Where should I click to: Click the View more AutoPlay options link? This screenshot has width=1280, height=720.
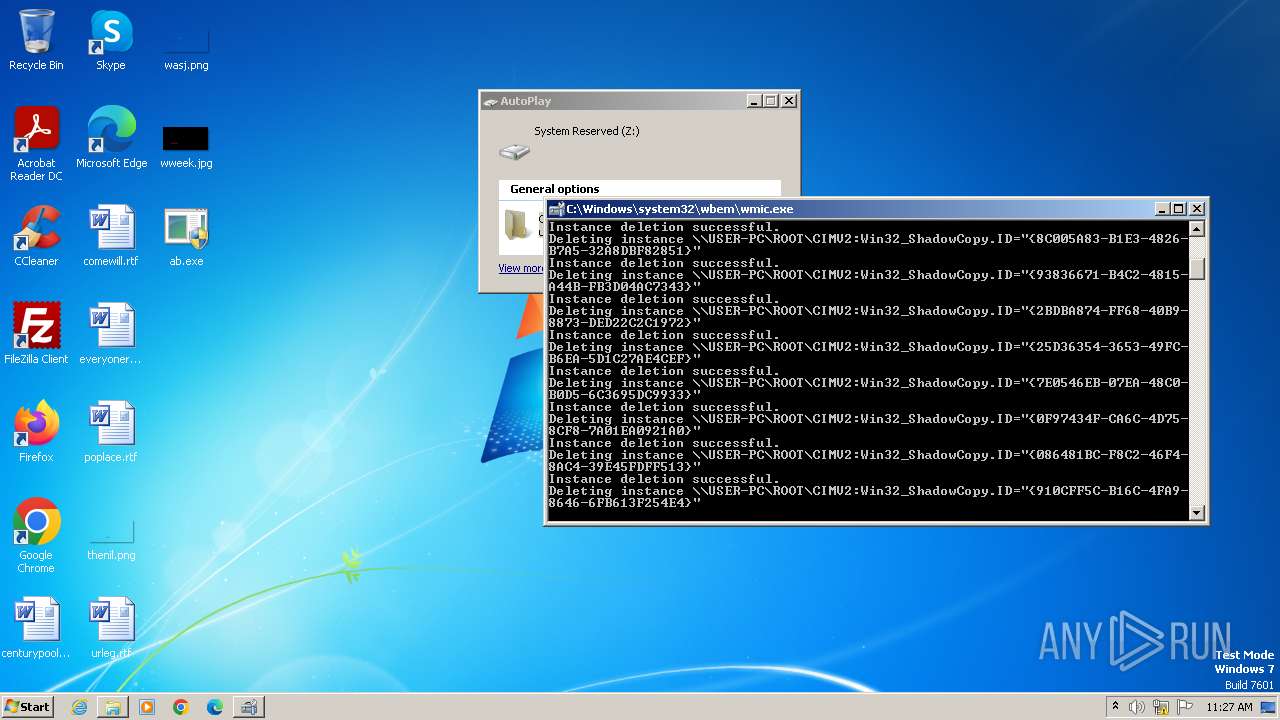click(521, 268)
